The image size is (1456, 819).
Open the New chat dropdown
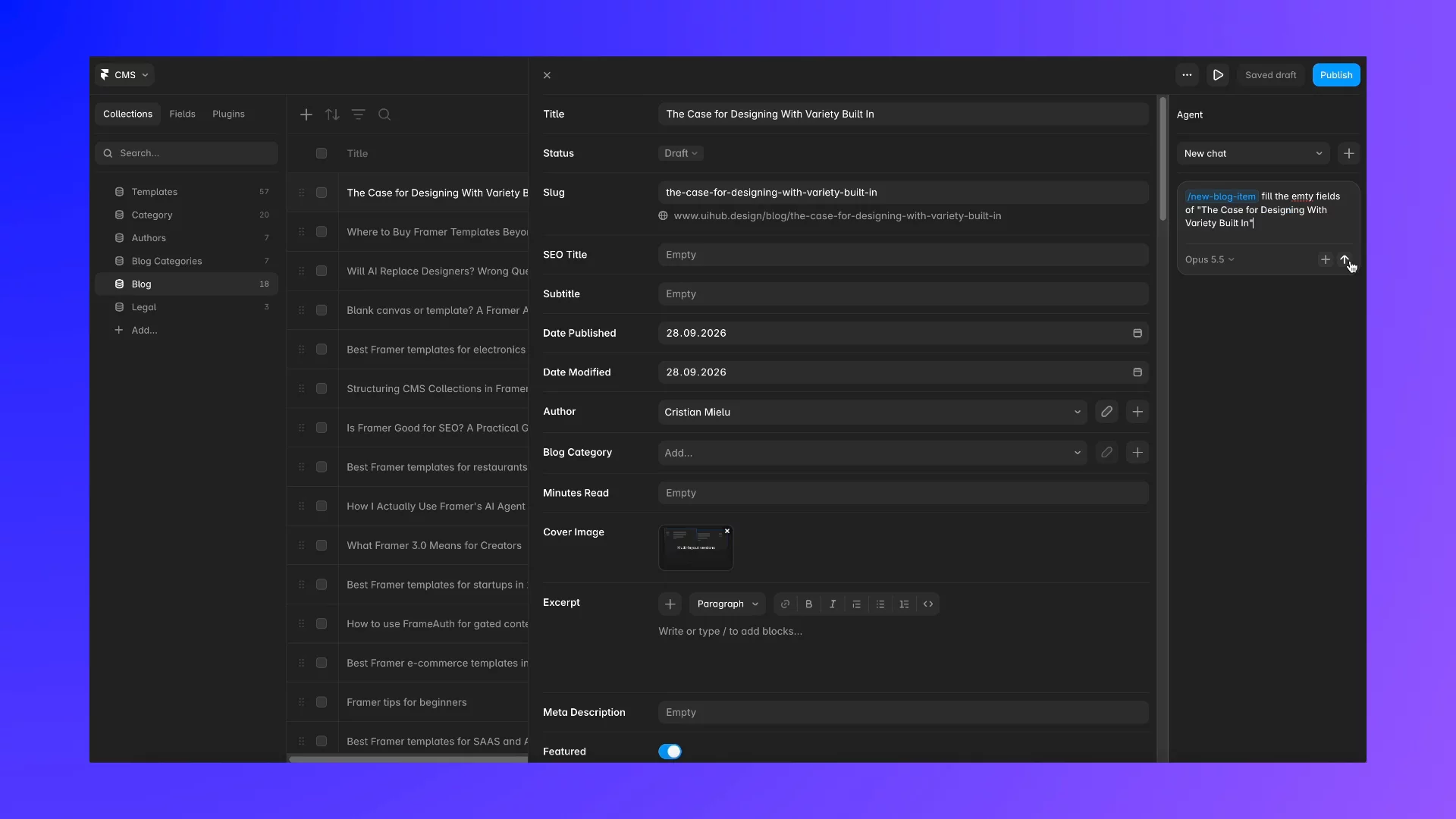(x=1253, y=153)
